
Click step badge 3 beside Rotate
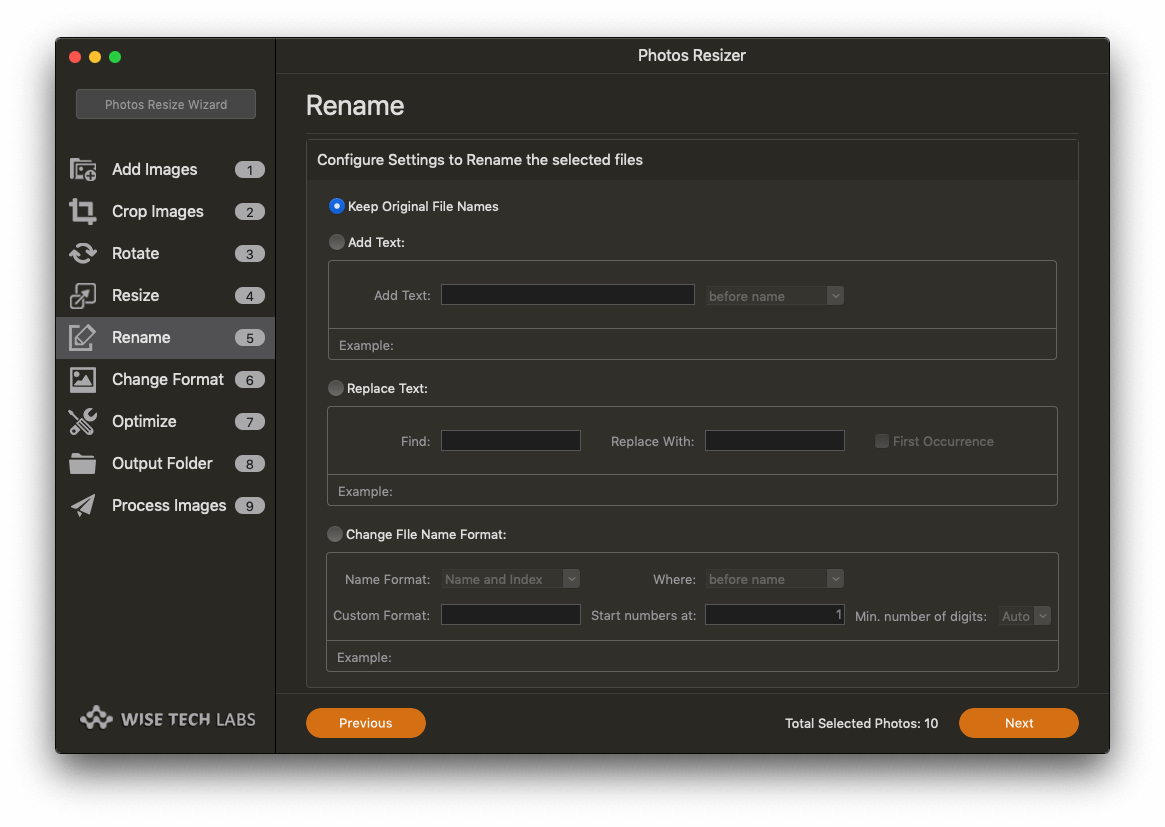pyautogui.click(x=250, y=253)
